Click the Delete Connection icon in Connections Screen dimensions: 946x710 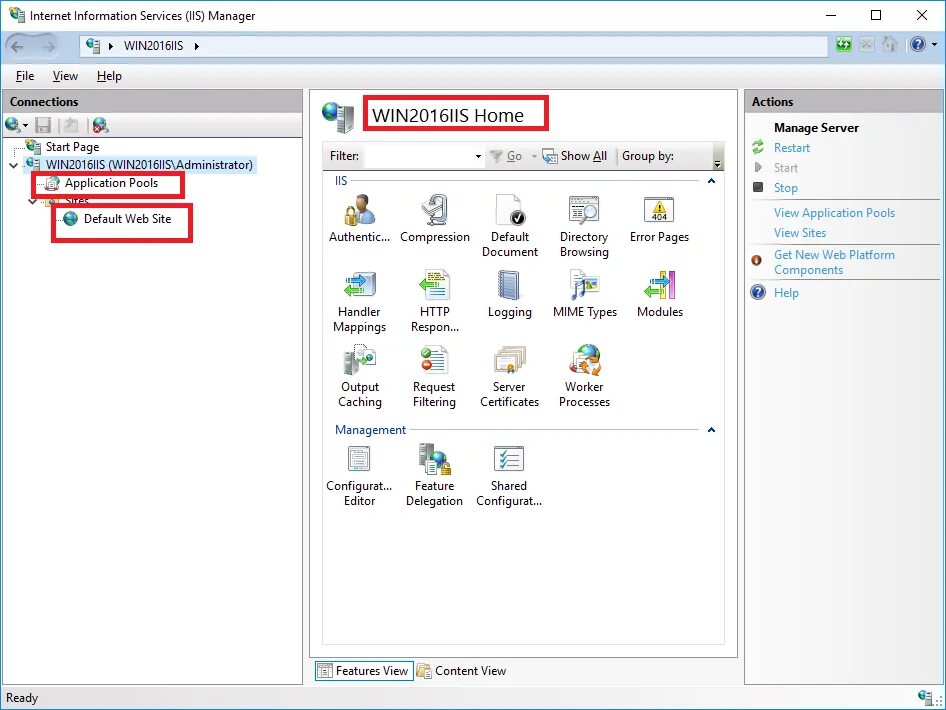pos(100,125)
